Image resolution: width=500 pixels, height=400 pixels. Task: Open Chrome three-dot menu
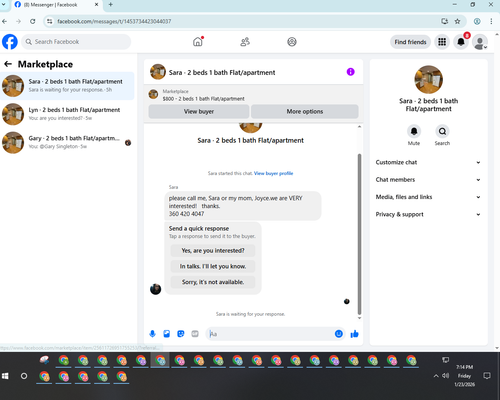coord(491,21)
